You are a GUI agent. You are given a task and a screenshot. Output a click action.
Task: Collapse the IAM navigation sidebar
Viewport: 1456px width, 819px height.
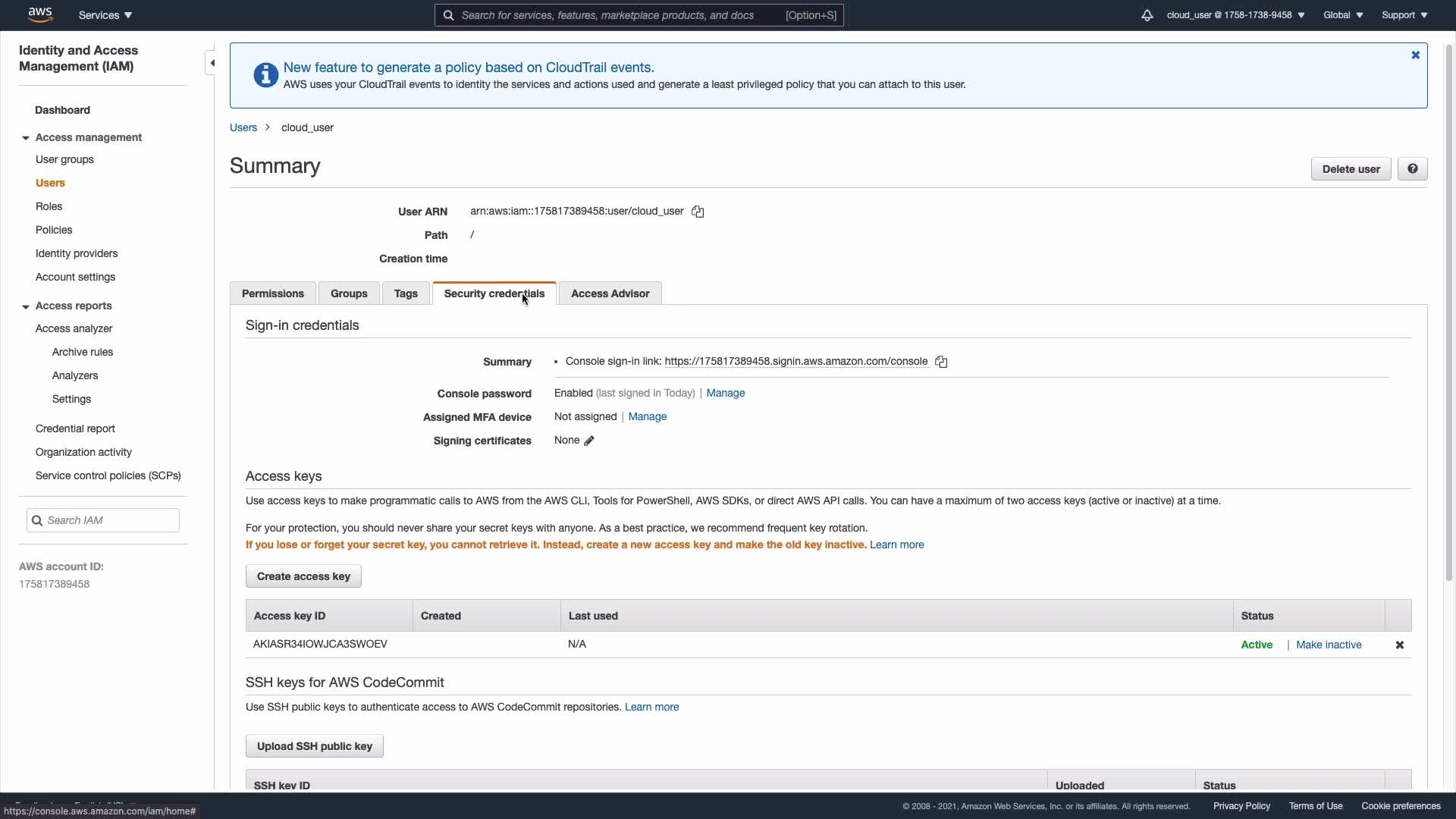212,63
